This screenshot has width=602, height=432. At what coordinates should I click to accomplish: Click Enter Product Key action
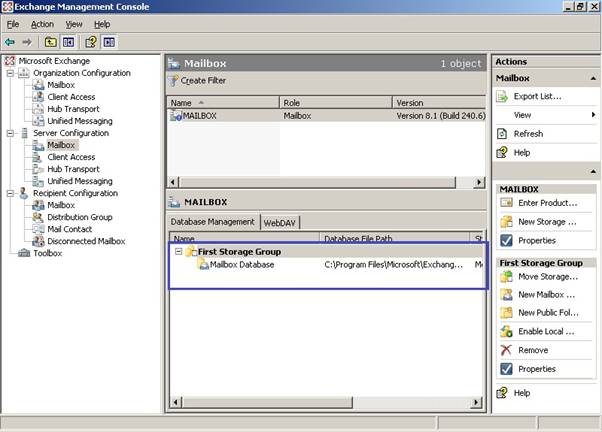coord(548,202)
